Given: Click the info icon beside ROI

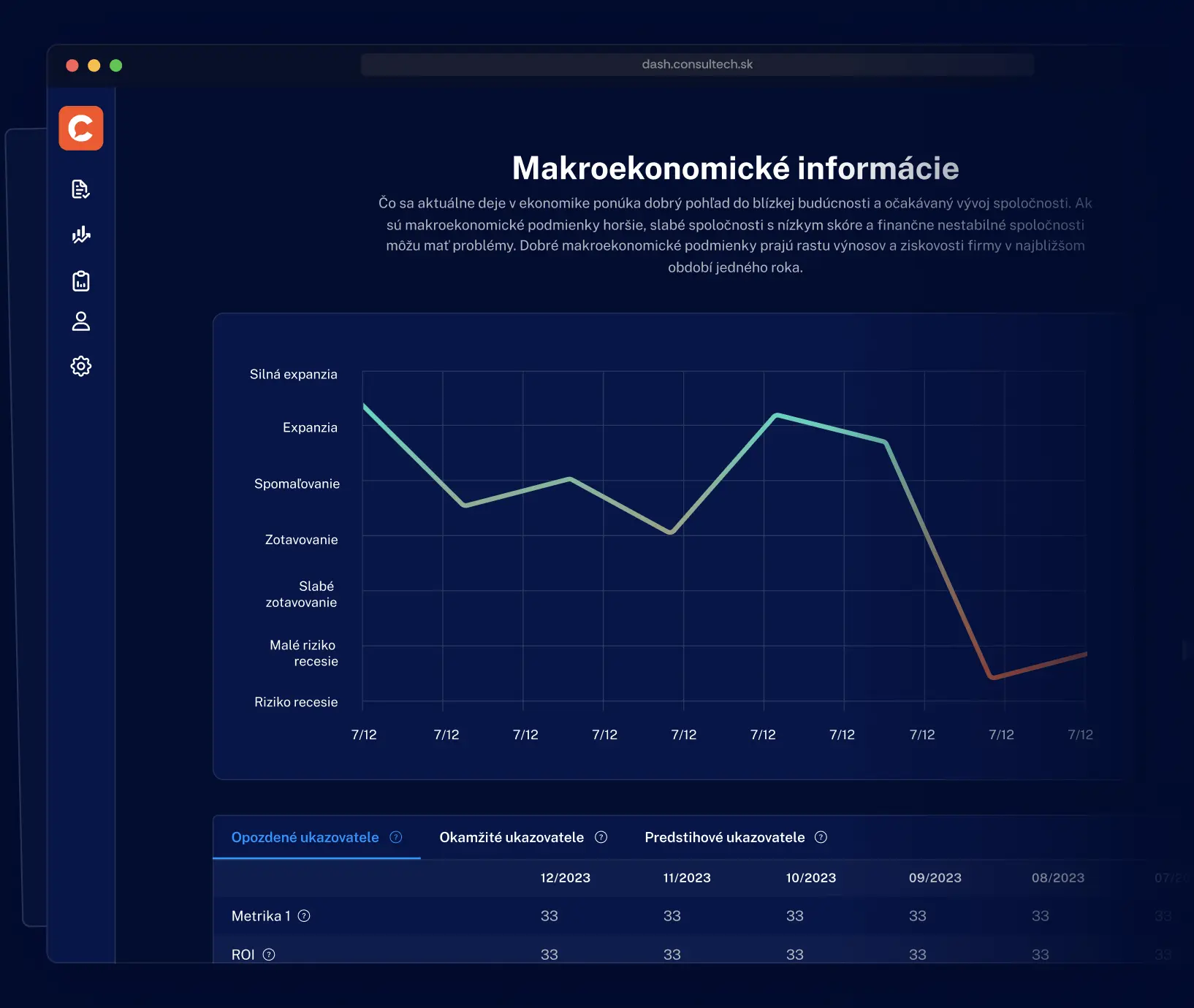Looking at the screenshot, I should tap(269, 955).
